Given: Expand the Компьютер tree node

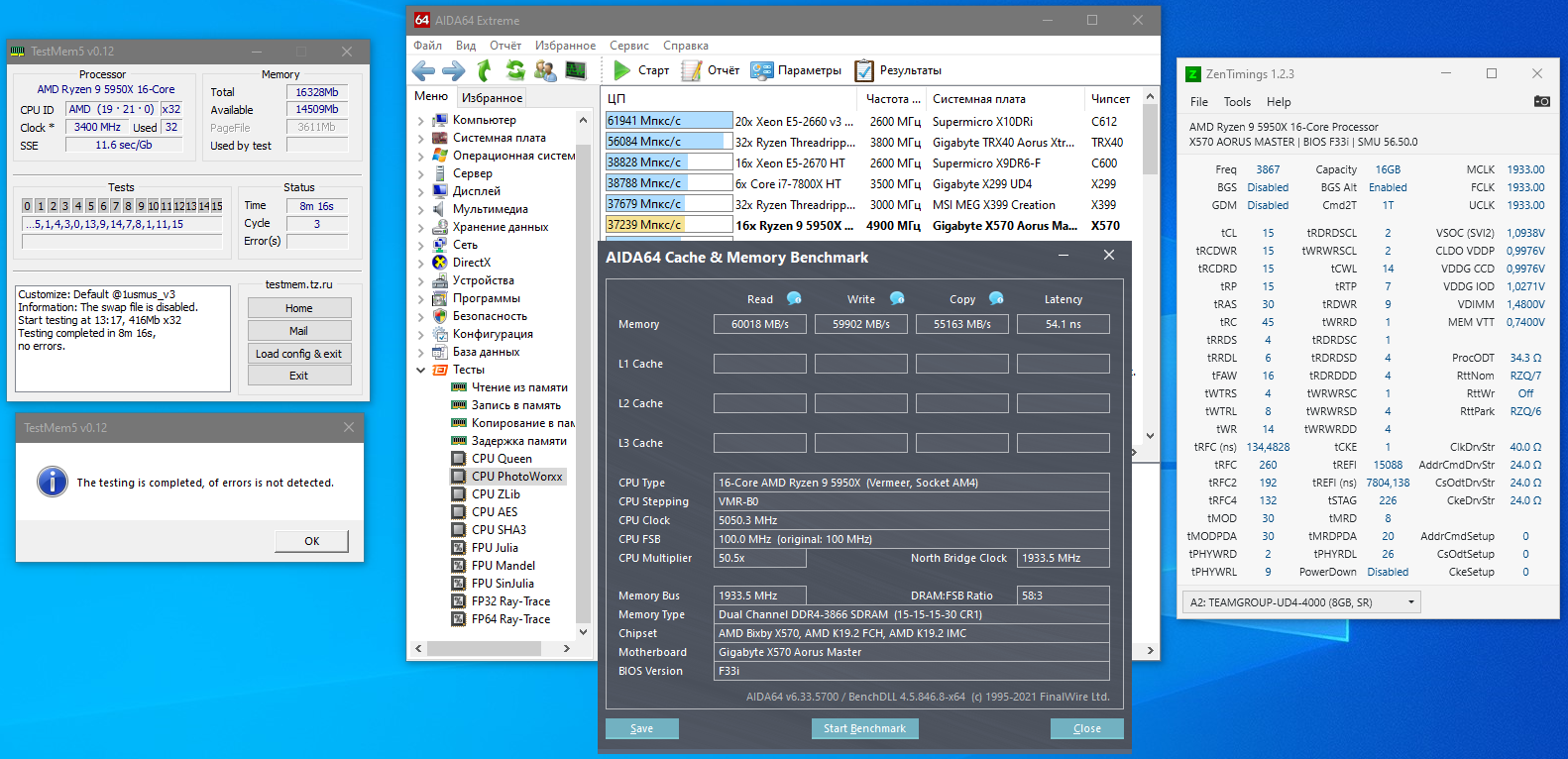Looking at the screenshot, I should [420, 121].
